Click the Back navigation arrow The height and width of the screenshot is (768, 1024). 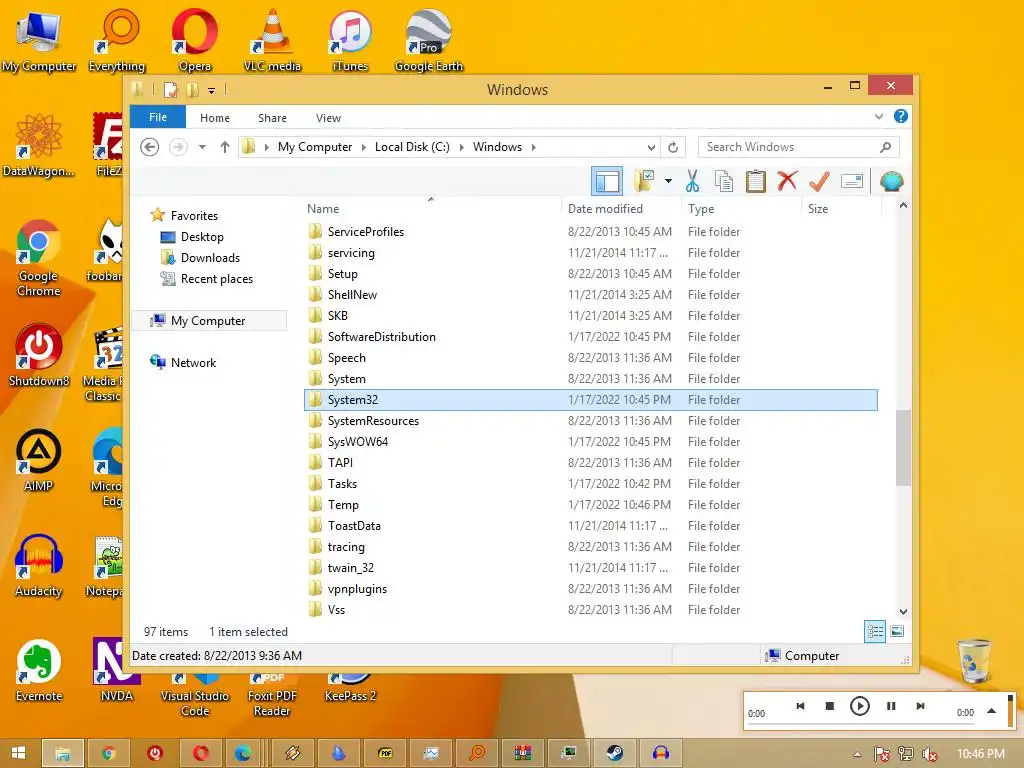(x=150, y=147)
